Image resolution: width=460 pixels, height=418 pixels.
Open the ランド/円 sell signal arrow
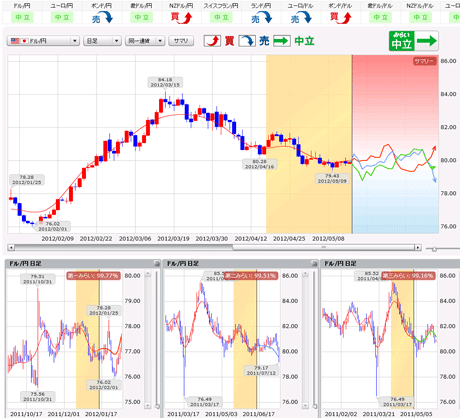(261, 18)
